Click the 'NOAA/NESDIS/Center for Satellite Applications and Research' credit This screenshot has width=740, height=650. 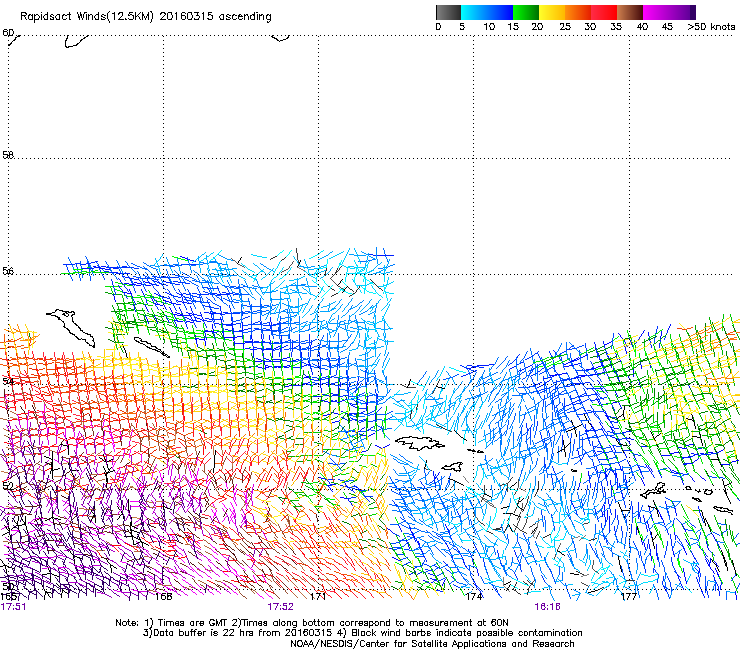432,644
